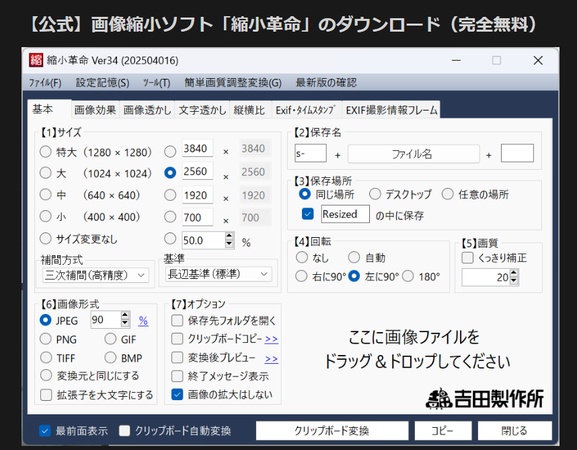The image size is (577, 450).
Task: Switch to the 画像効果 tab
Action: (95, 110)
